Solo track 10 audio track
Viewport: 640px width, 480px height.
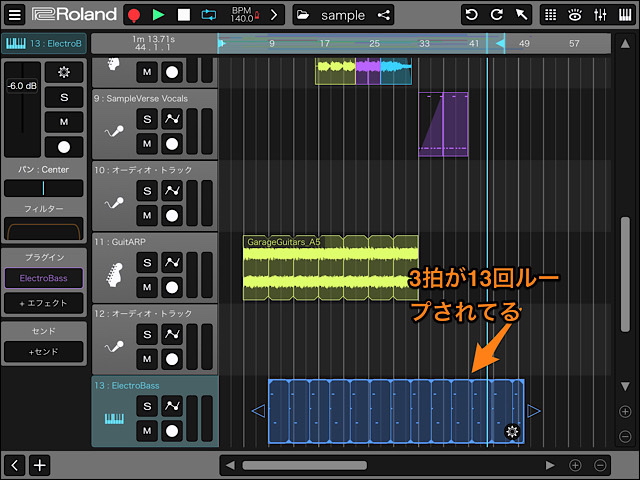(x=147, y=191)
